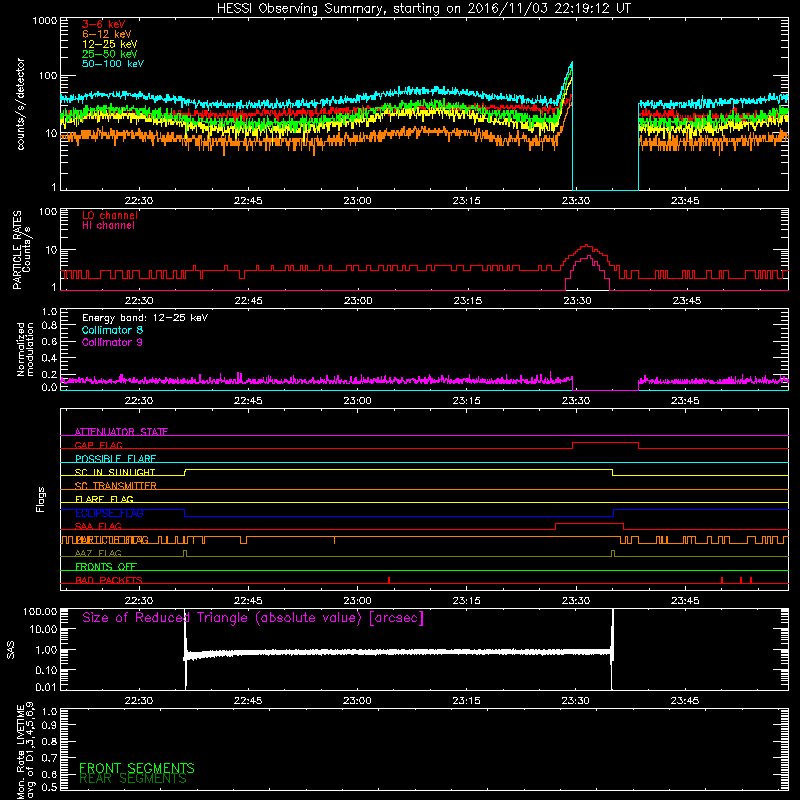
Task: Click the peak of the LO channel particle bump
Action: point(587,245)
